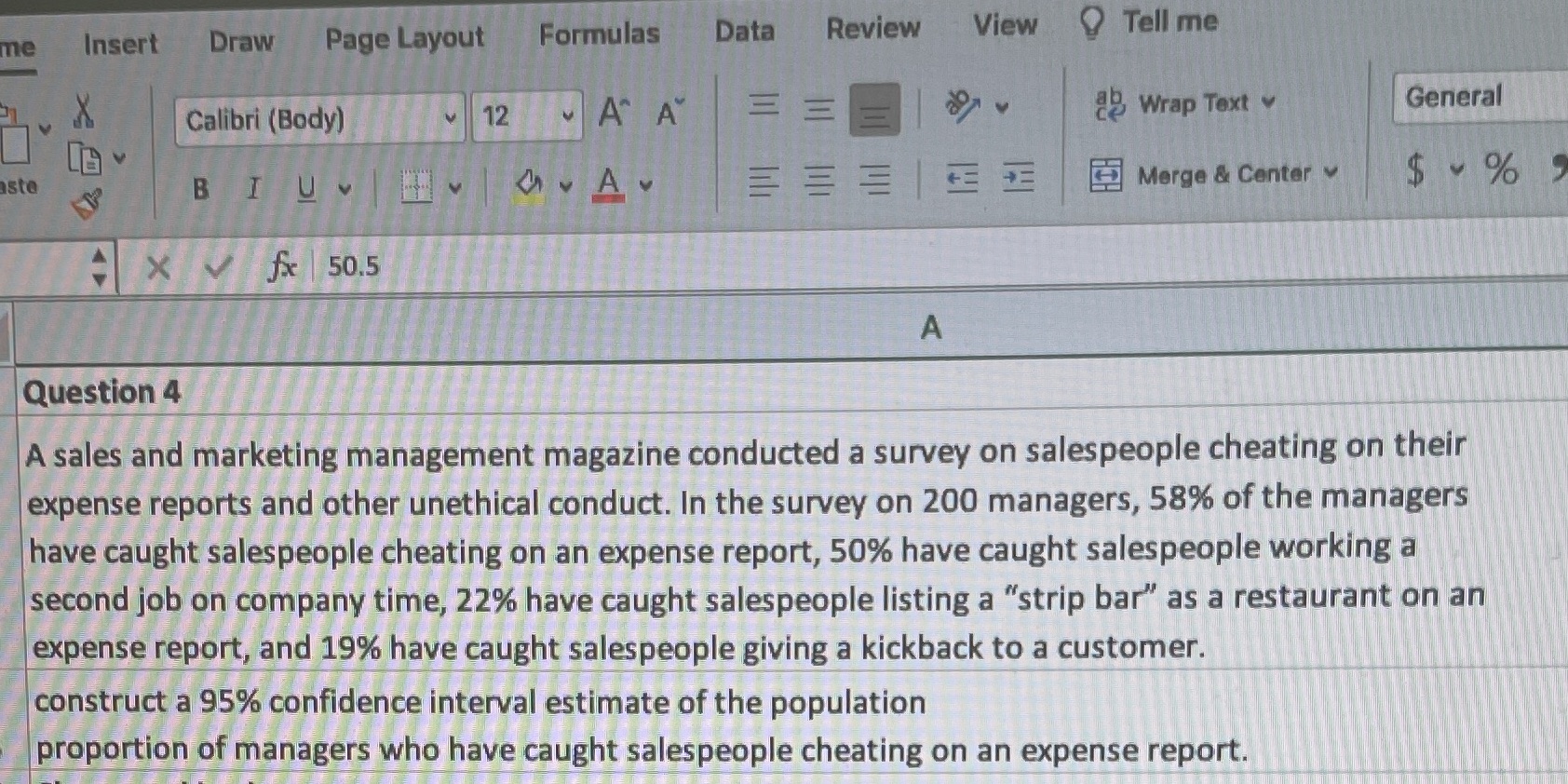Toggle the highlighted Bottom Align button
Viewport: 1568px width, 784px height.
[x=874, y=110]
